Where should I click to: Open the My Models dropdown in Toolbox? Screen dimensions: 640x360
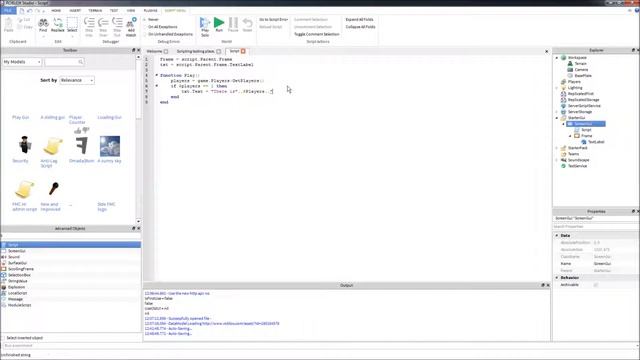pyautogui.click(x=22, y=62)
